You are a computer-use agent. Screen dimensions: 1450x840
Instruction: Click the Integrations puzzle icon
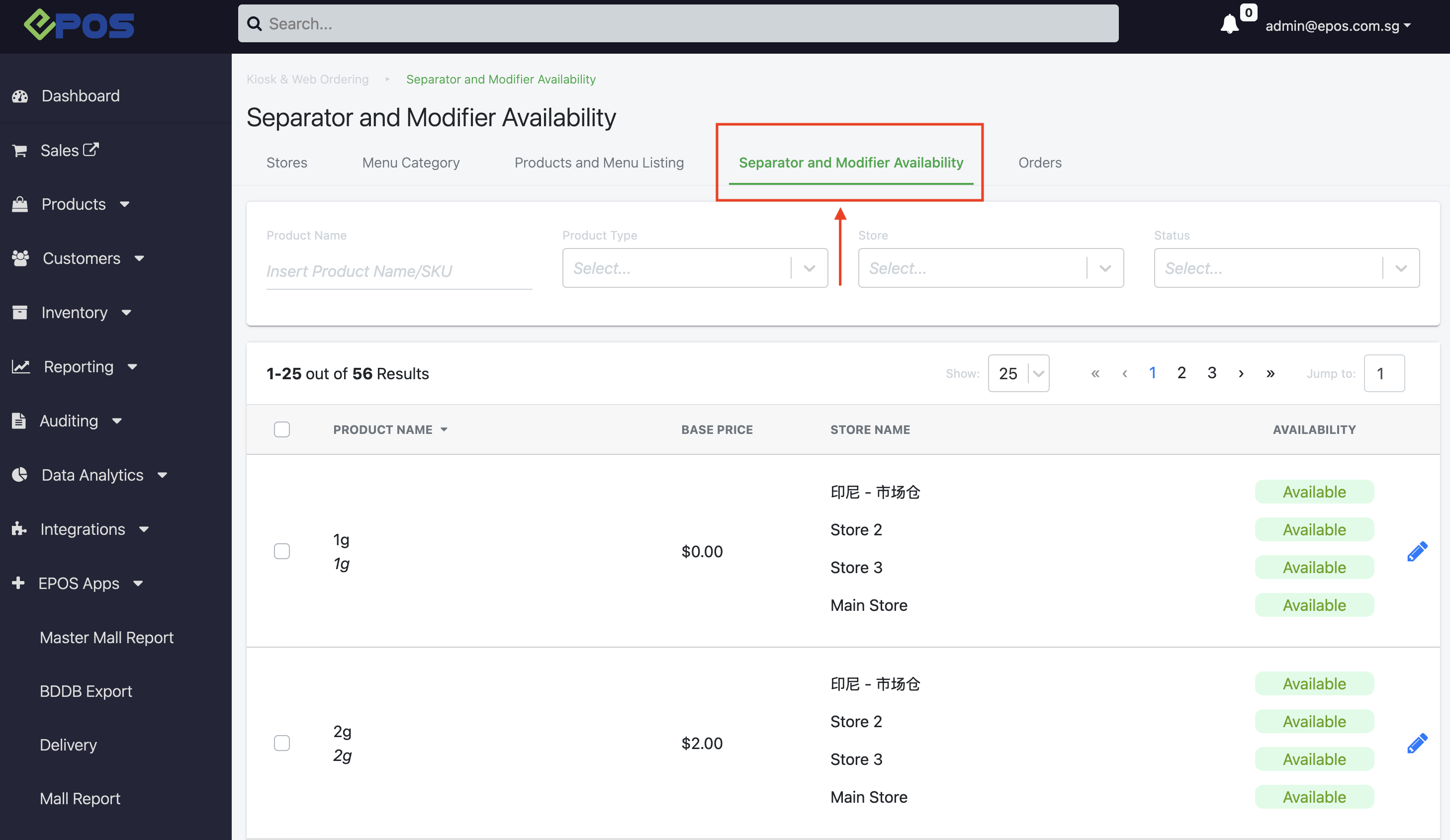coord(19,529)
